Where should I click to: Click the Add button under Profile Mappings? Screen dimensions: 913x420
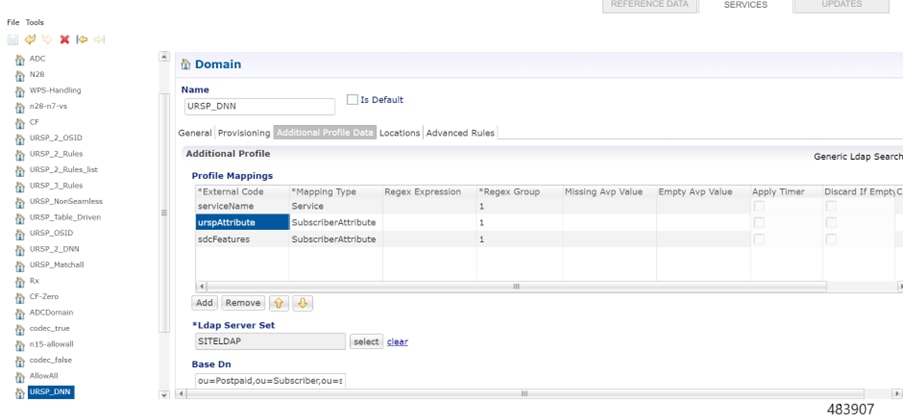tap(204, 303)
